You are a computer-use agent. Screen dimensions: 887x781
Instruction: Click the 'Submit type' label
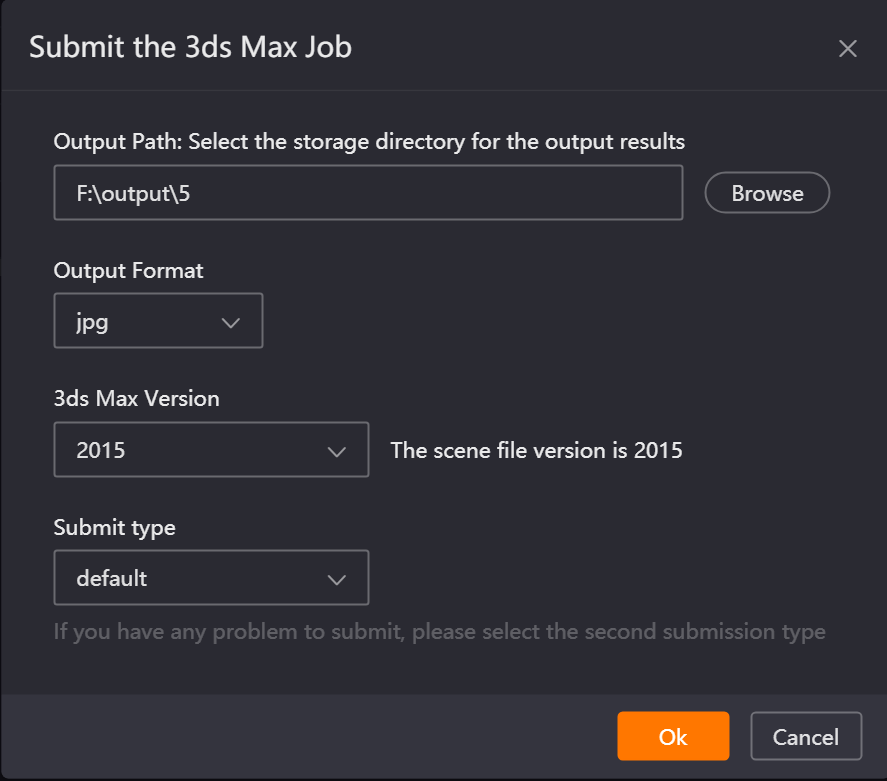click(x=114, y=527)
